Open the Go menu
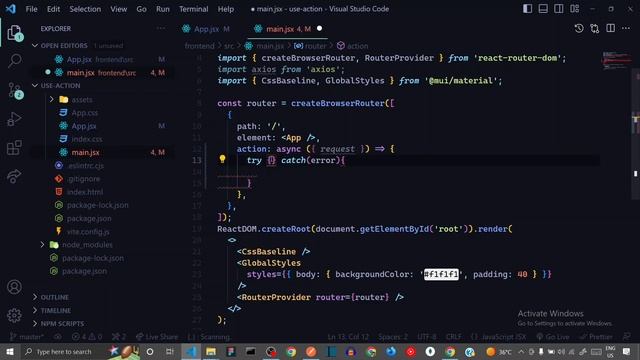 (141, 9)
